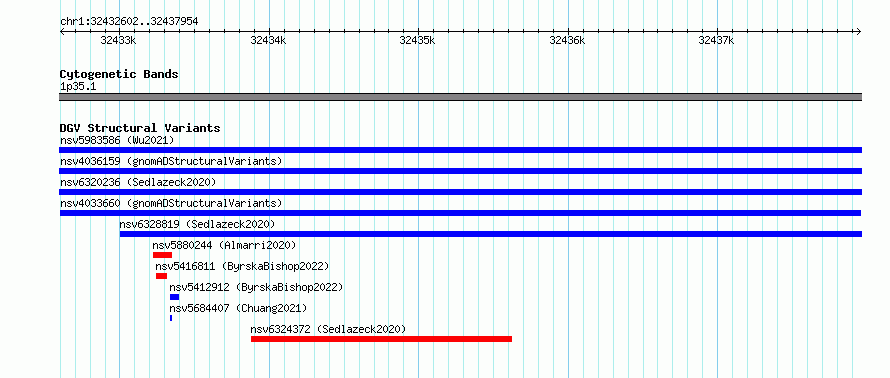Open nsv5684407 (Chuang2021) variant label

(x=238, y=308)
